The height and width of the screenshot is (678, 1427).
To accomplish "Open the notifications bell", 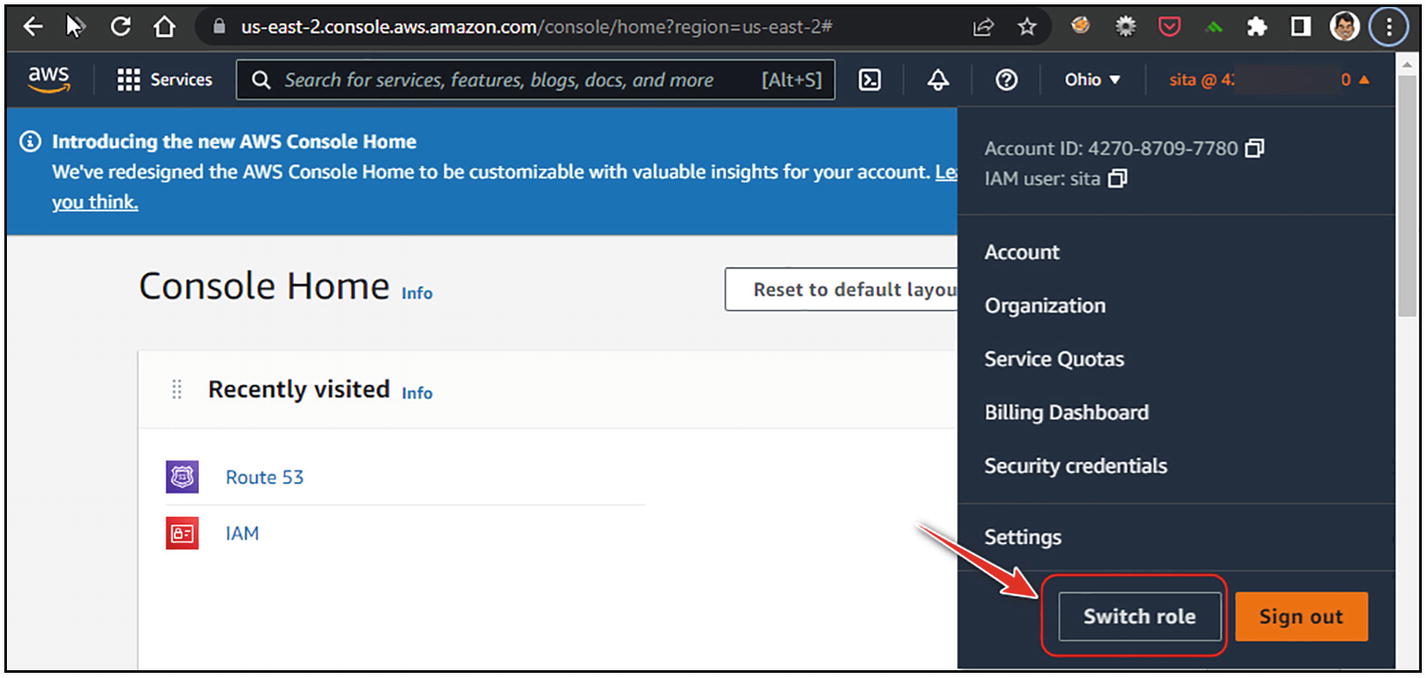I will [x=938, y=80].
